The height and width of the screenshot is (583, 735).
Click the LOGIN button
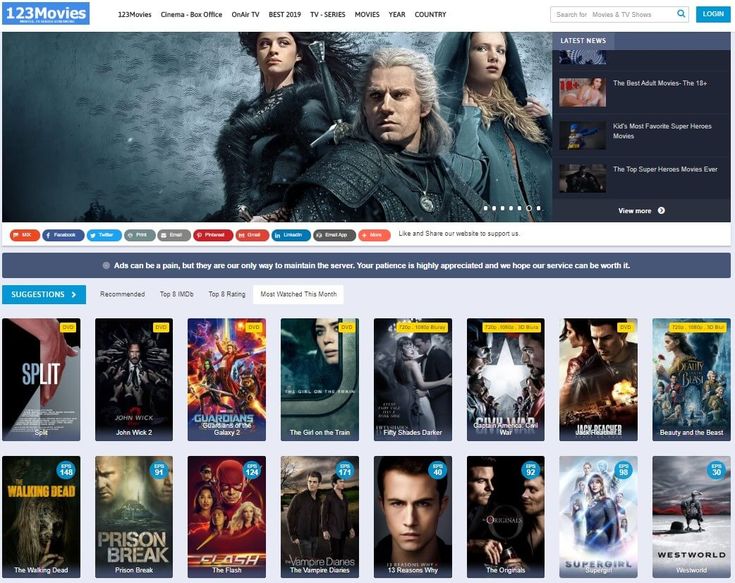click(x=713, y=14)
